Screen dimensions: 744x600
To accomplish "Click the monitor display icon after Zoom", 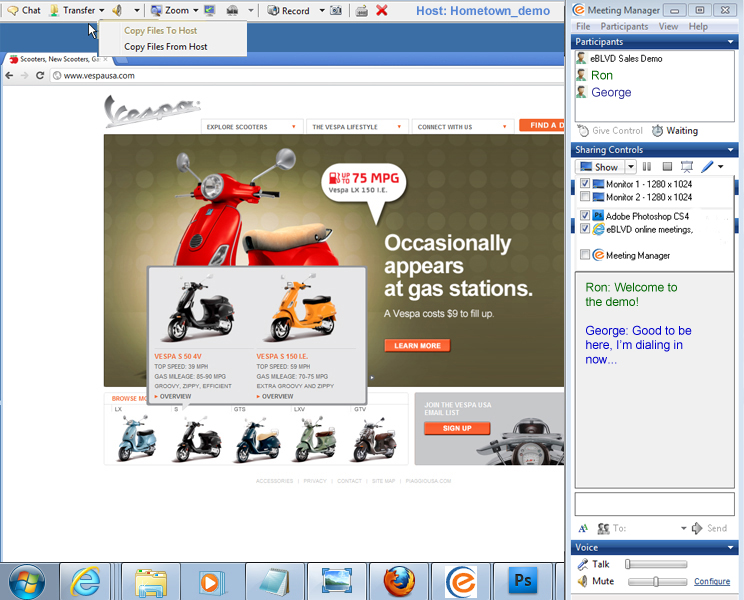I will point(210,10).
